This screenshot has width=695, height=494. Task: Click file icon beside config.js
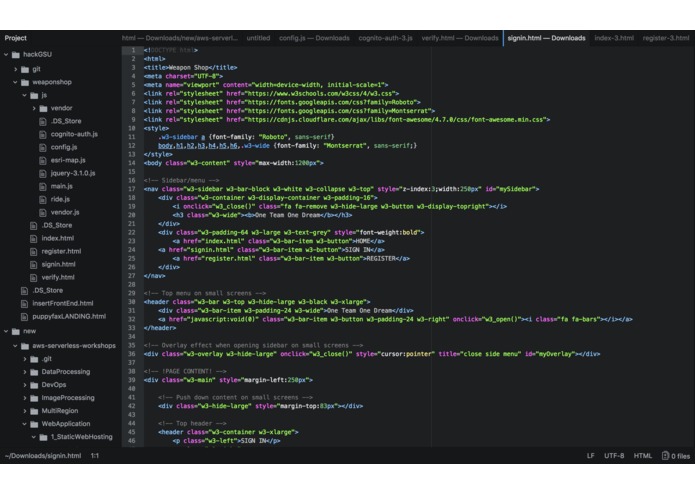pos(43,147)
